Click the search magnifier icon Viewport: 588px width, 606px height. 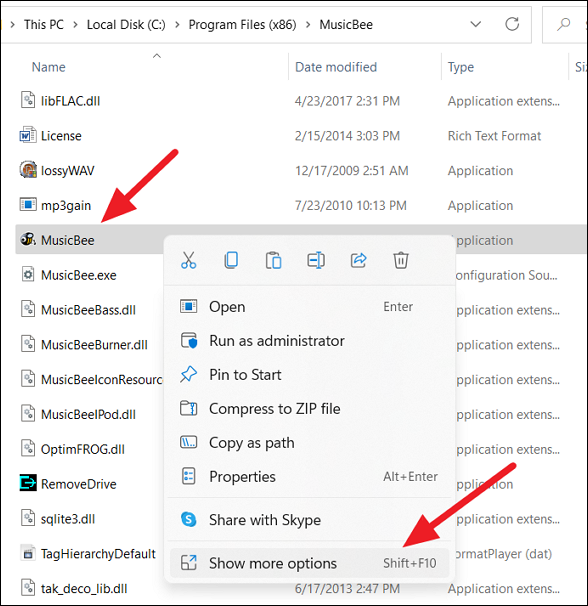point(563,24)
